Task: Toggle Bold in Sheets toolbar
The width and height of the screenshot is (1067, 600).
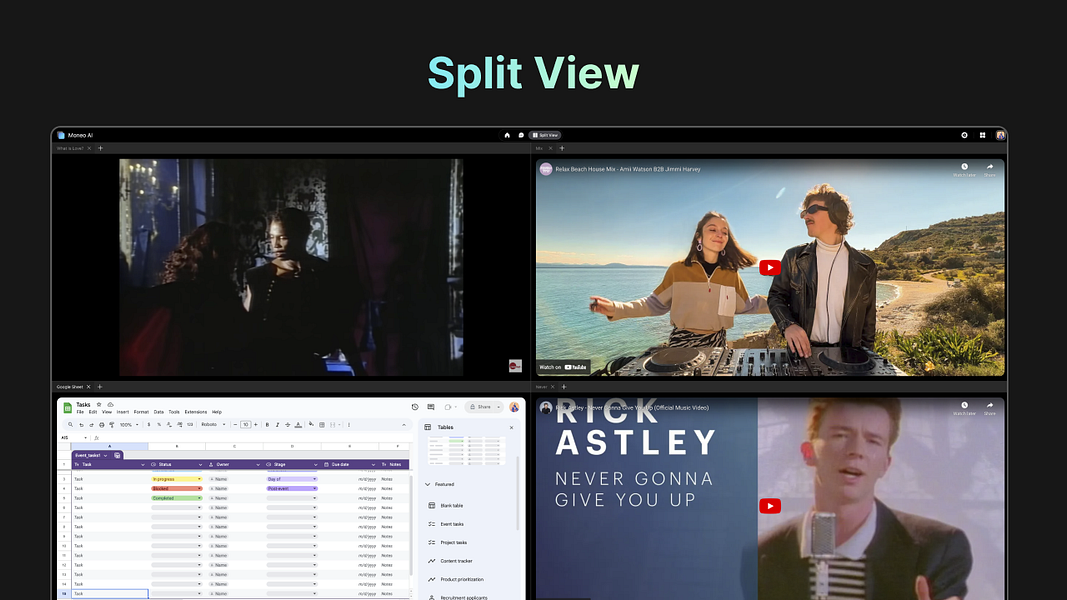Action: (267, 424)
